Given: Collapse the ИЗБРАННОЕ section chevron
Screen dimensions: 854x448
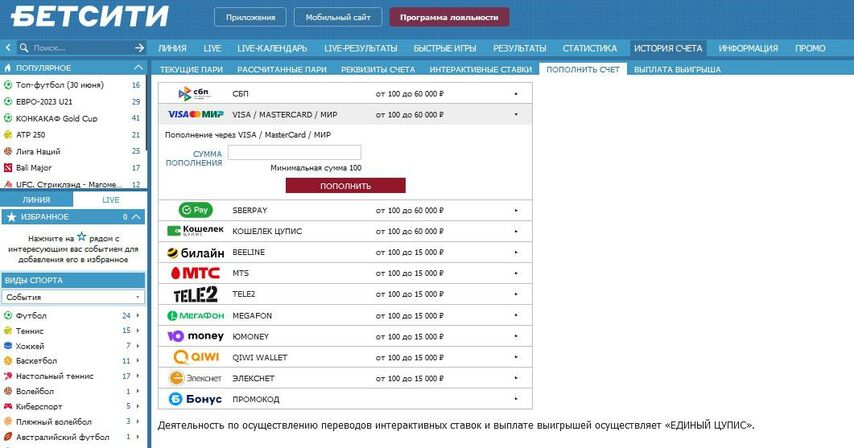Looking at the screenshot, I should (x=136, y=217).
